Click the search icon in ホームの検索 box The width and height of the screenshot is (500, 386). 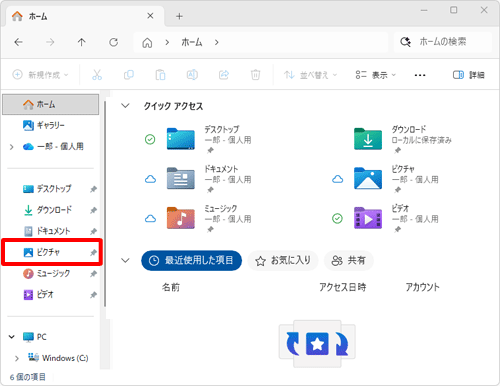(406, 42)
